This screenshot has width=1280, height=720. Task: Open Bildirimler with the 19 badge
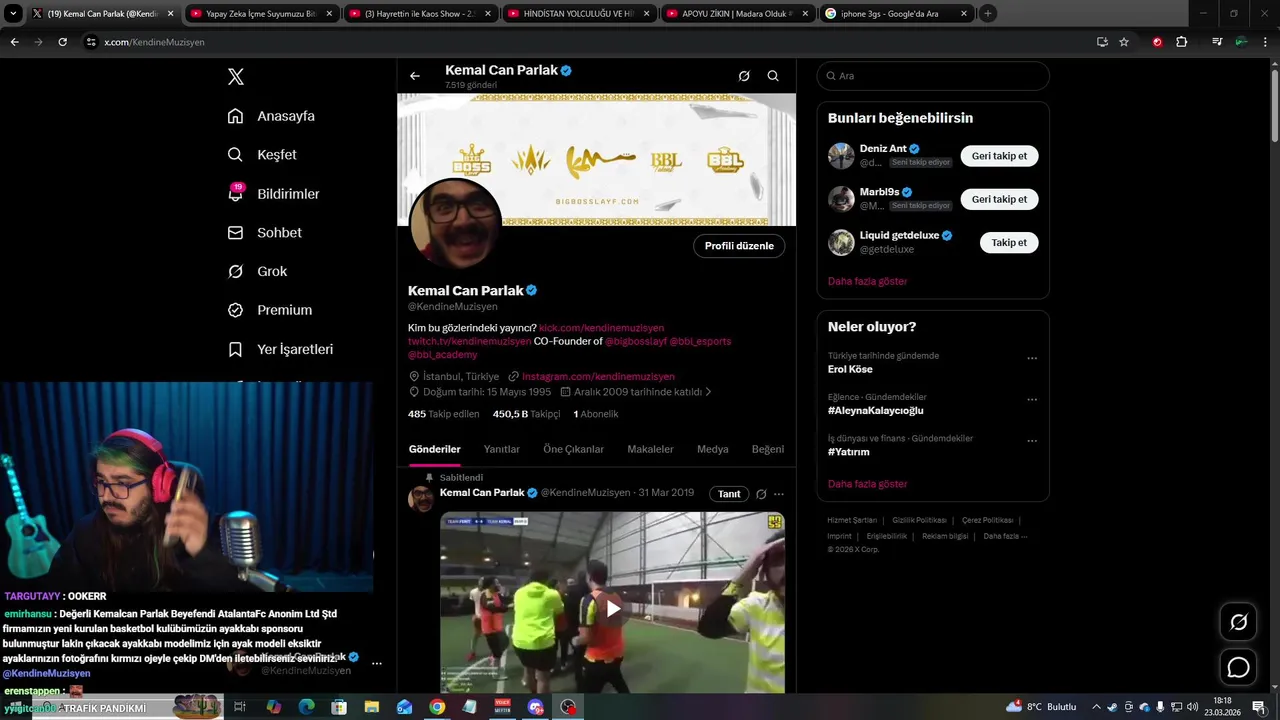coord(273,194)
